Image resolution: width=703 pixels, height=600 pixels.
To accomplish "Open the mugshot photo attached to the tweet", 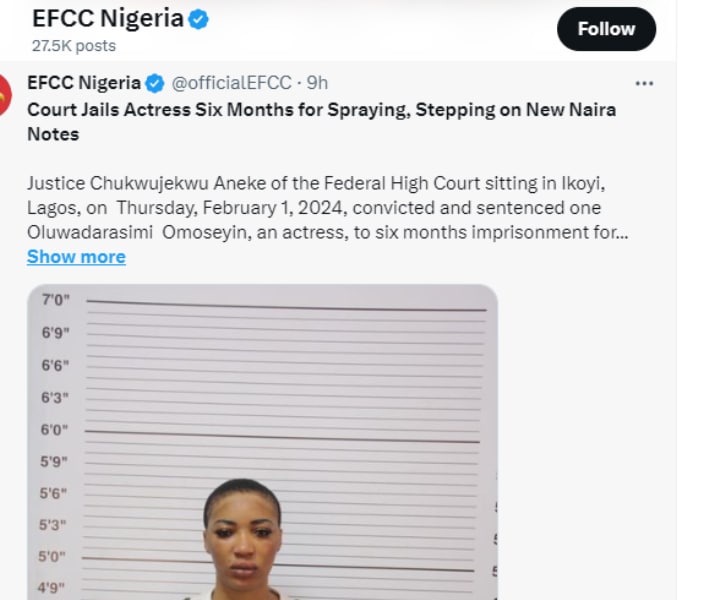I will click(x=262, y=442).
